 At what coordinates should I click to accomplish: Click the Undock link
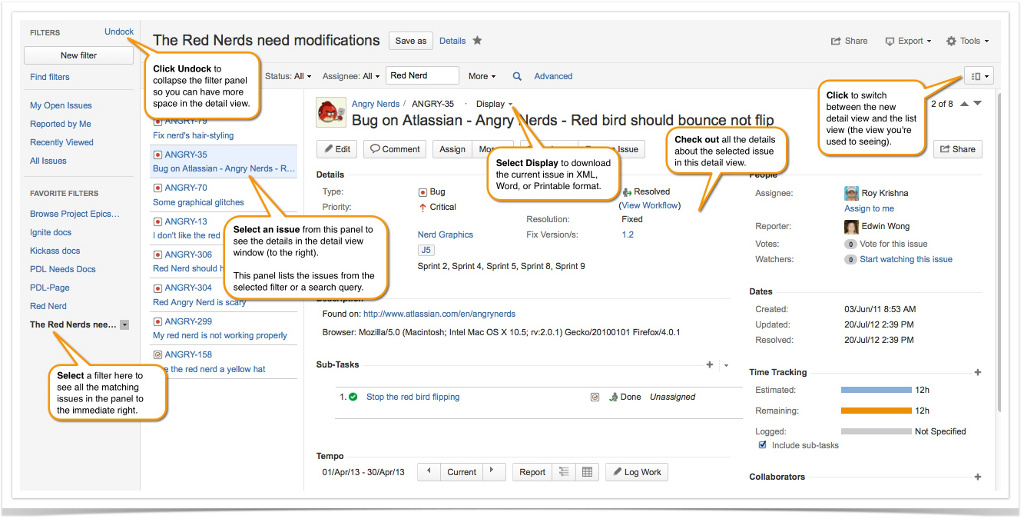(x=119, y=32)
